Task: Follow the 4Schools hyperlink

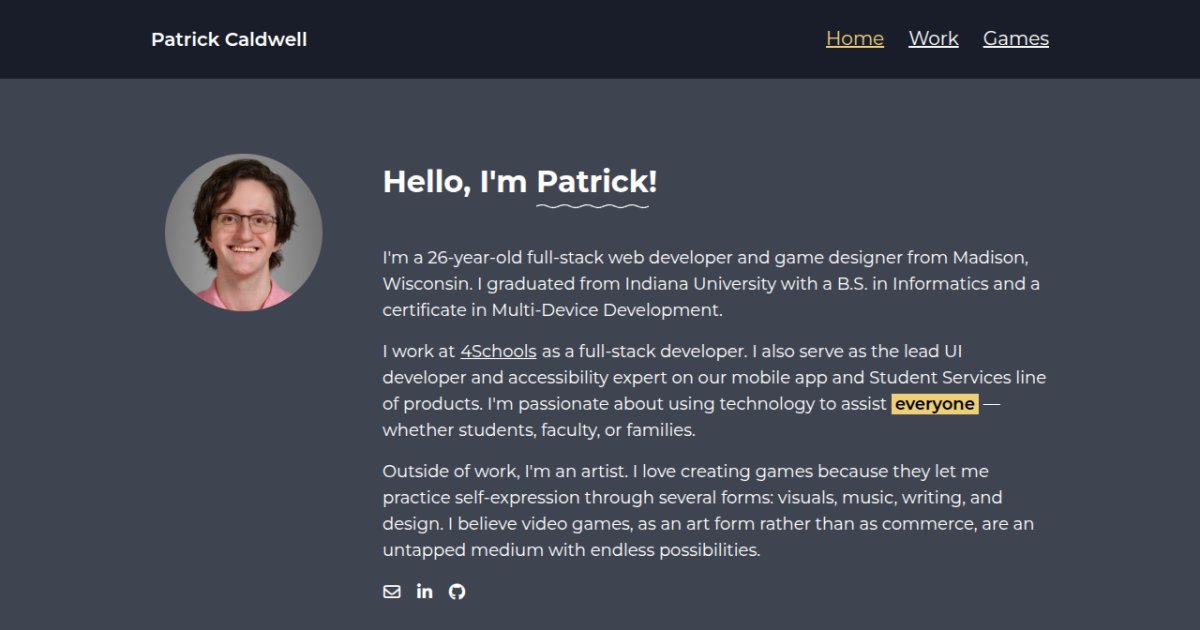Action: pyautogui.click(x=498, y=351)
